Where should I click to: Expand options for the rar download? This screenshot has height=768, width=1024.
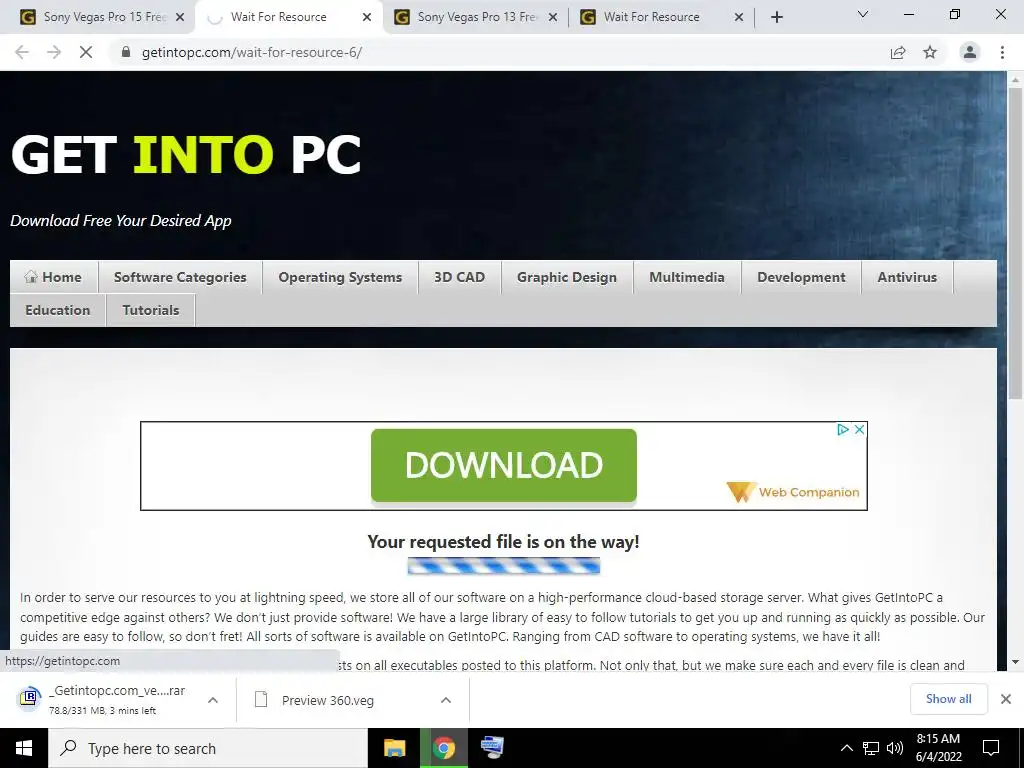(x=213, y=699)
